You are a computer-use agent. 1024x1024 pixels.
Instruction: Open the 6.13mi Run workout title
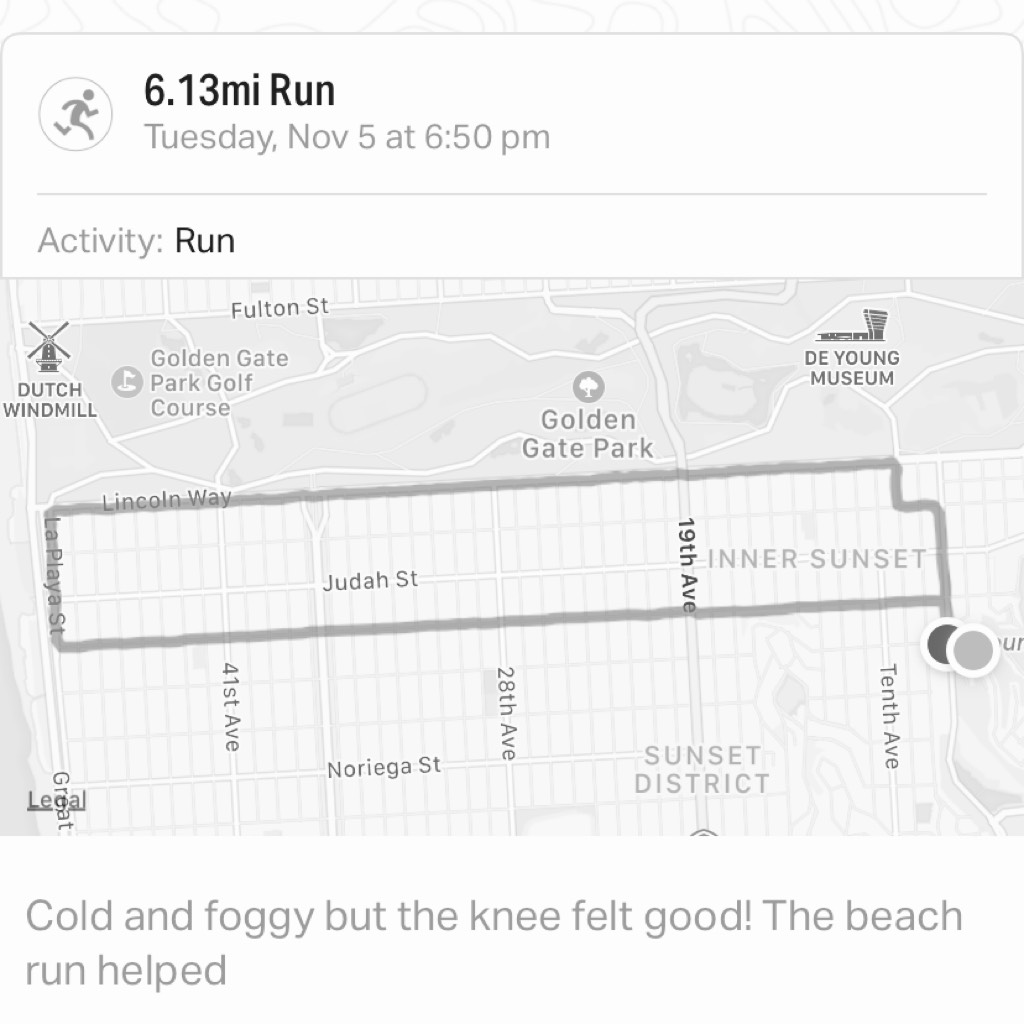coord(239,90)
